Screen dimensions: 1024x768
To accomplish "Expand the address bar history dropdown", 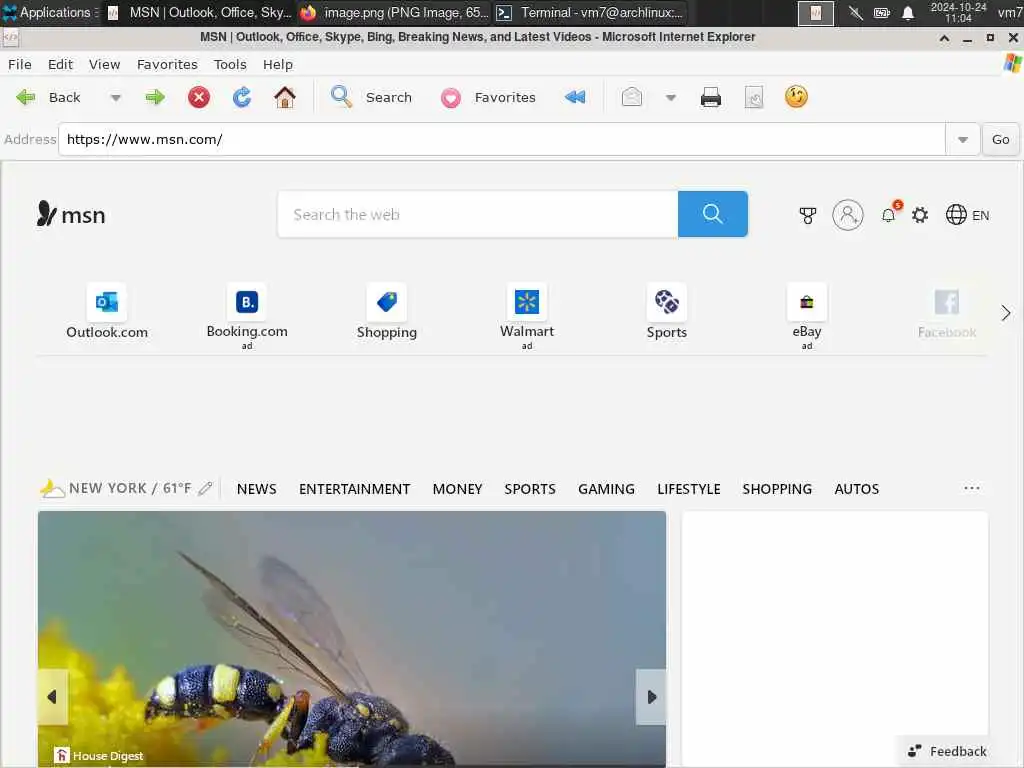I will 963,139.
